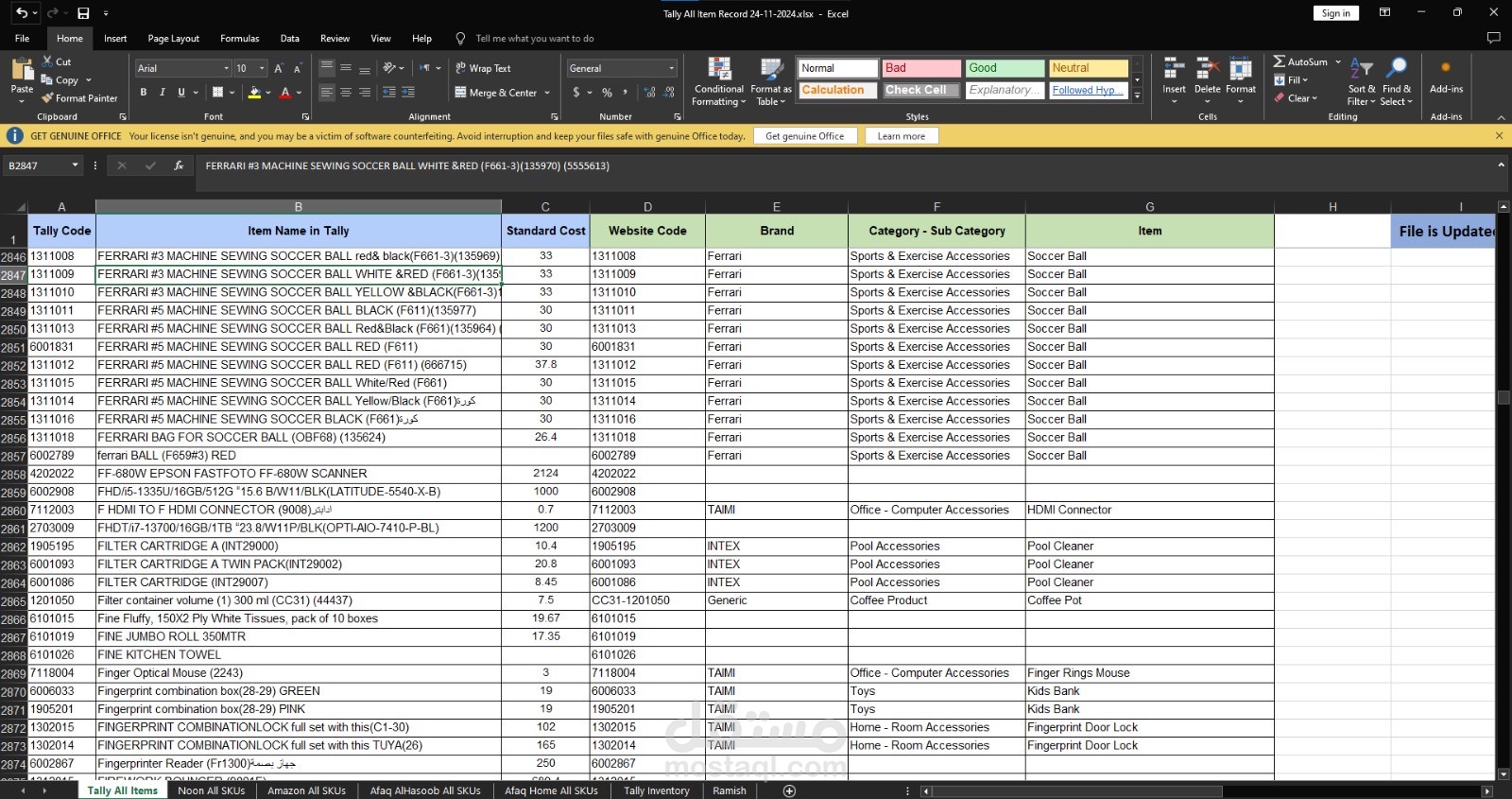The image size is (1512, 799).
Task: Apply the Neutral cell style
Action: pyautogui.click(x=1088, y=68)
